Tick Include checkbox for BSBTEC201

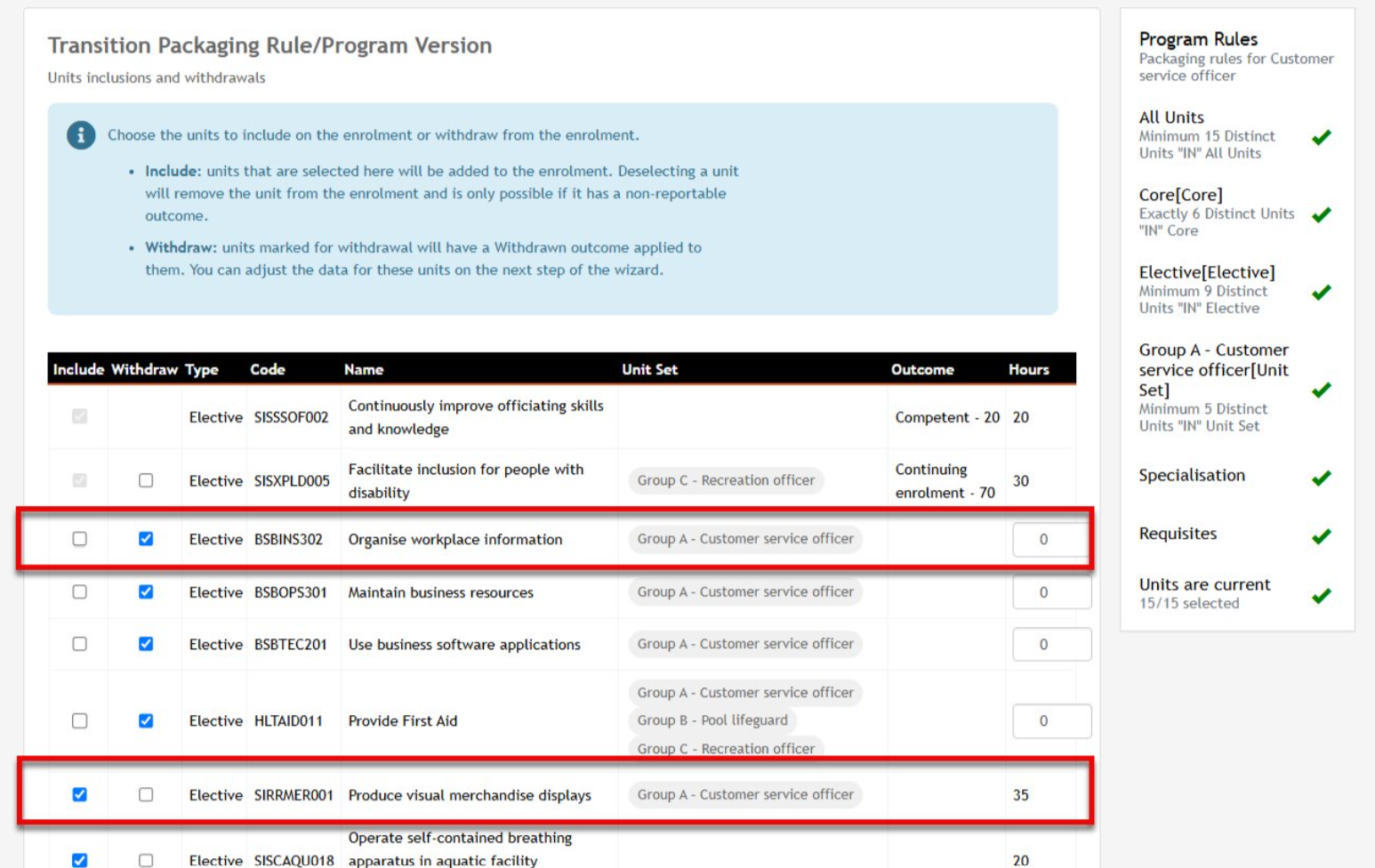[x=80, y=644]
